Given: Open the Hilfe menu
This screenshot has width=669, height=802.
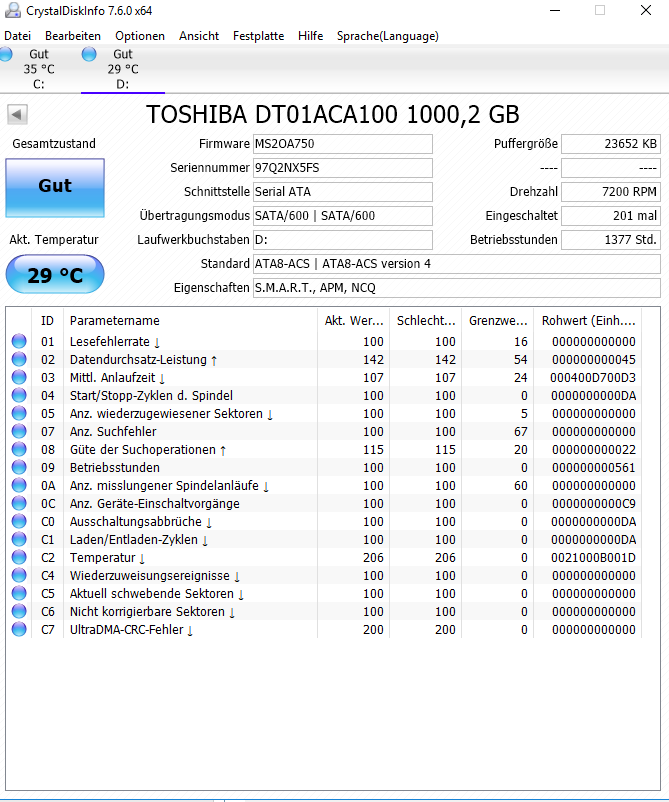Looking at the screenshot, I should click(x=310, y=36).
